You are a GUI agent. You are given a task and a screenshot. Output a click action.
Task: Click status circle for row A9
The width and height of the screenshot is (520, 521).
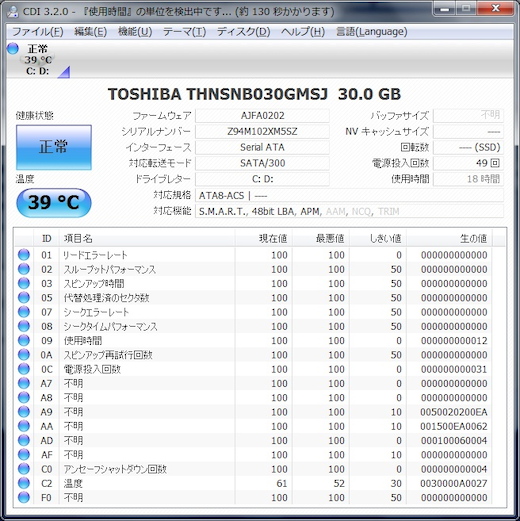pos(24,412)
